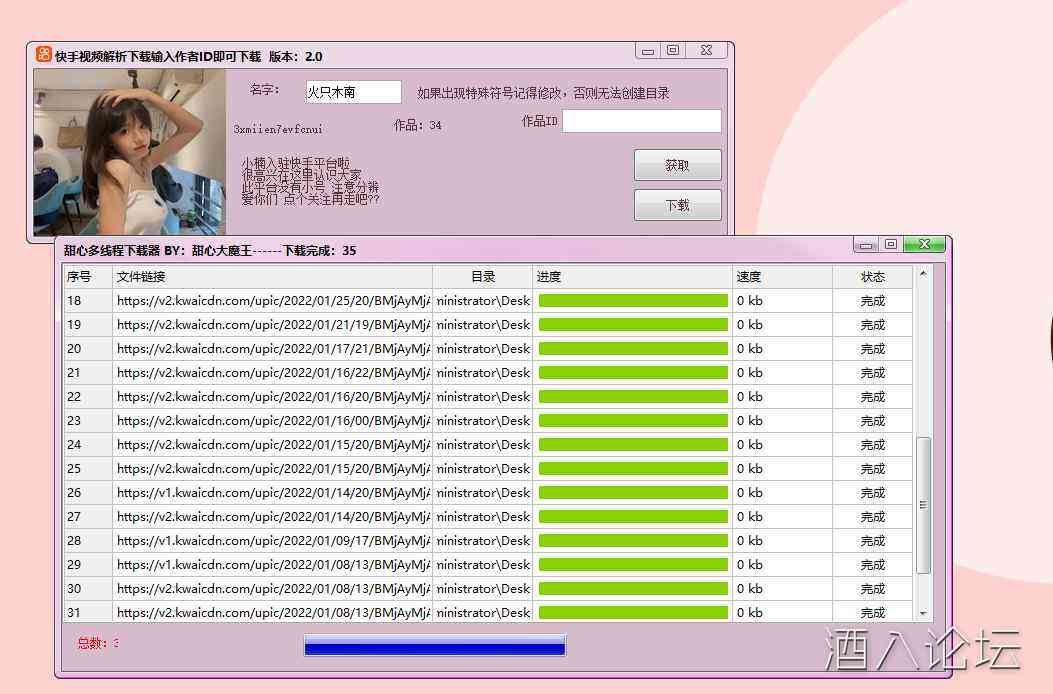Click the 完成 status in row 20
This screenshot has height=694, width=1053.
point(872,349)
